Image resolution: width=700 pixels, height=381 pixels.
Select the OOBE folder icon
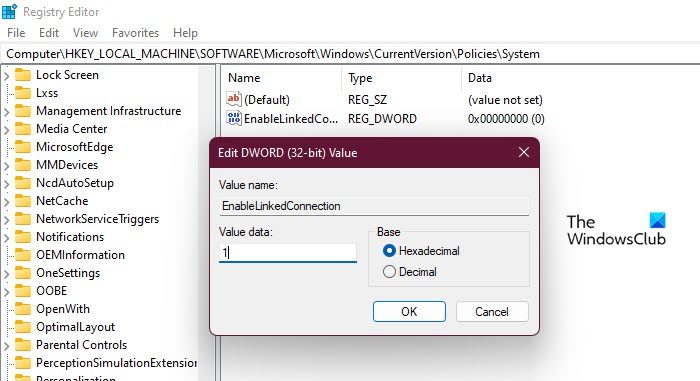pos(23,290)
